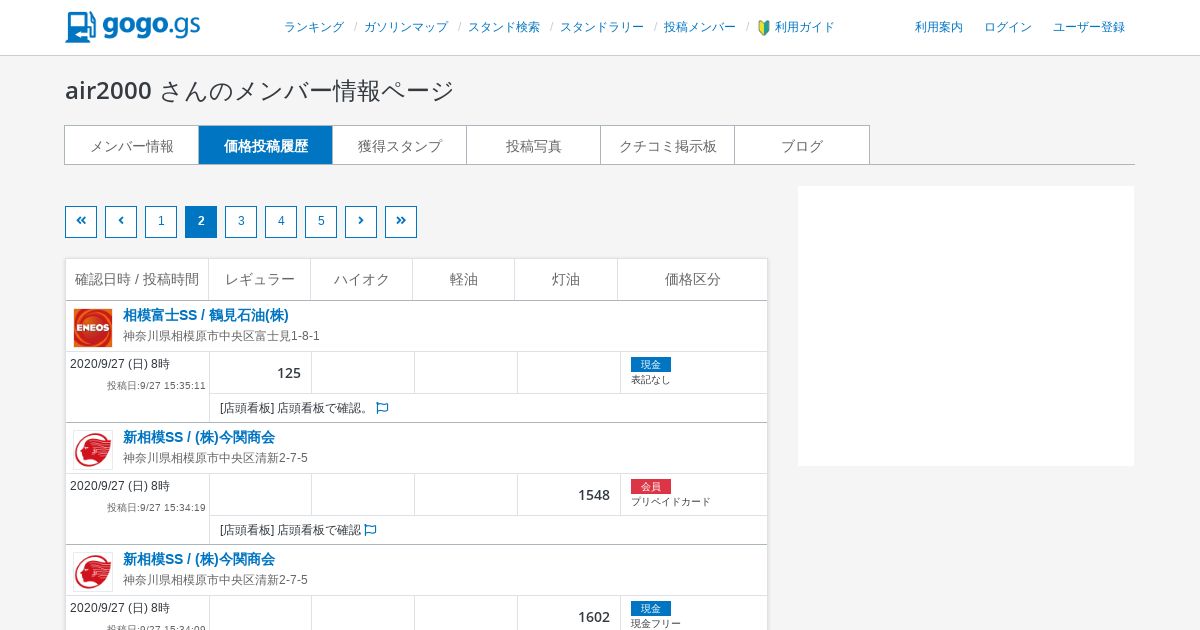Screen dimensions: 1200x630
Task: Click station logo beside 2020/9/27 15:34:19 post
Action: (93, 449)
